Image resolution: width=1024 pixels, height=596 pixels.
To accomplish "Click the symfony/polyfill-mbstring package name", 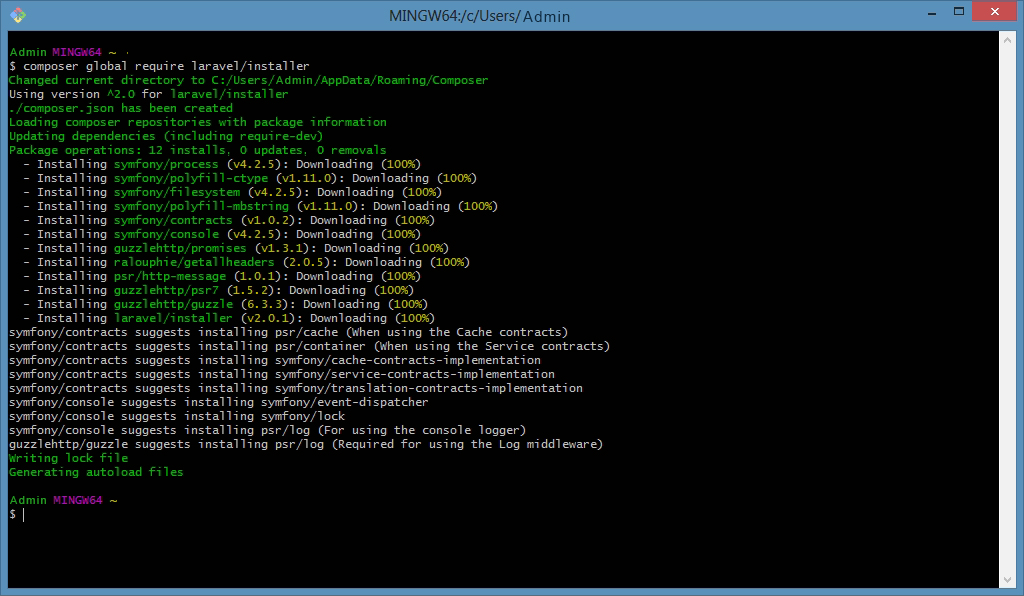I will pos(201,206).
